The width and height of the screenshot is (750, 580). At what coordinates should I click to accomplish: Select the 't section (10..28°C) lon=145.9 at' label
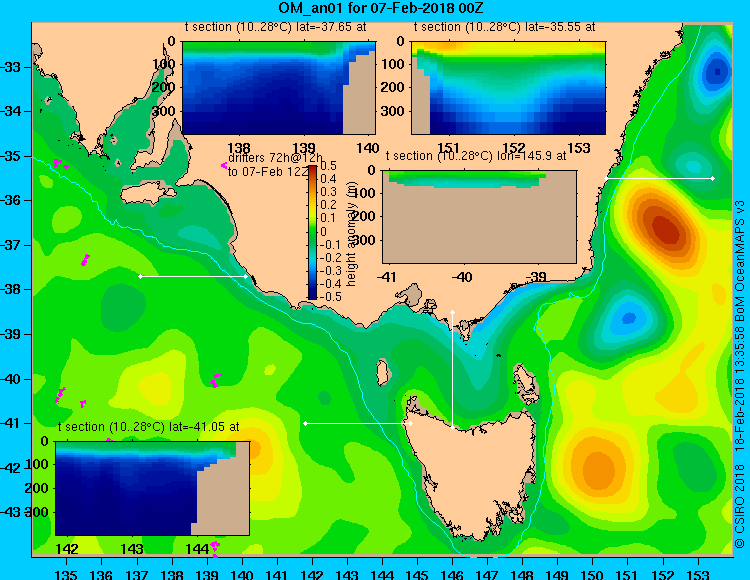click(476, 156)
